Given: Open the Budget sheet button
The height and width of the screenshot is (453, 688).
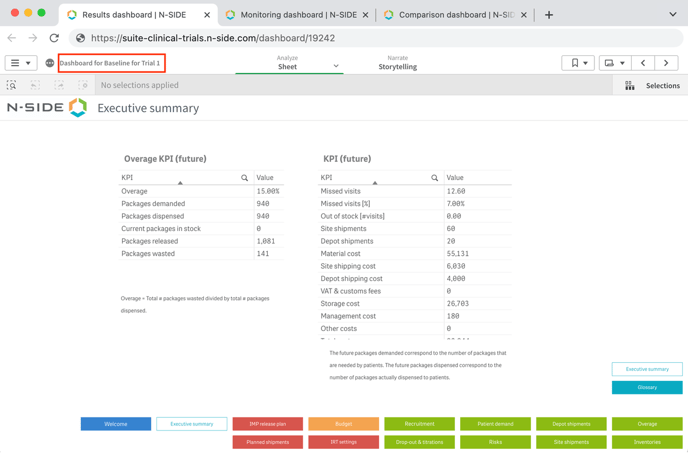Looking at the screenshot, I should click(343, 424).
